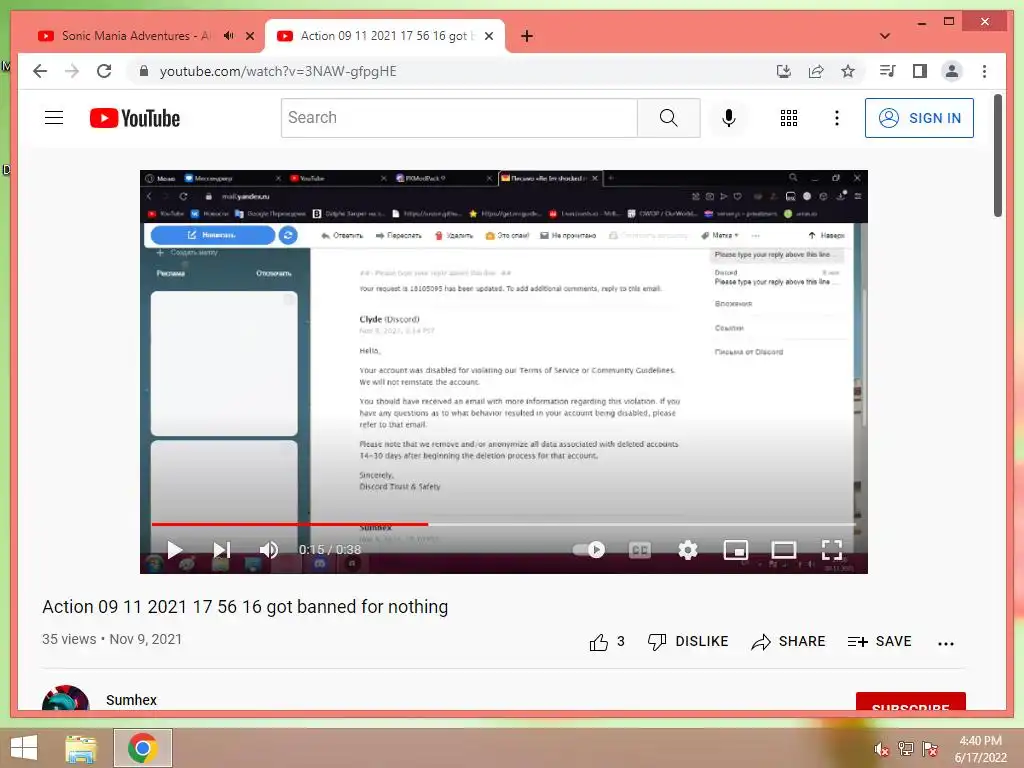The width and height of the screenshot is (1024, 768).
Task: Toggle the autoplay switch
Action: pyautogui.click(x=588, y=549)
